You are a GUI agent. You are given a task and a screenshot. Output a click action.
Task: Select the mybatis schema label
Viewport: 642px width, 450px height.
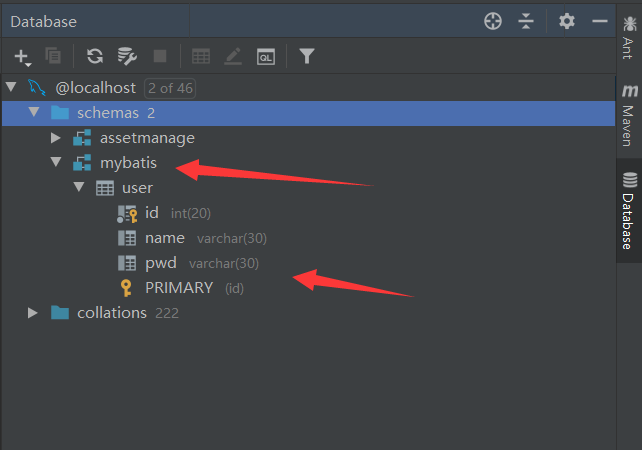[129, 163]
